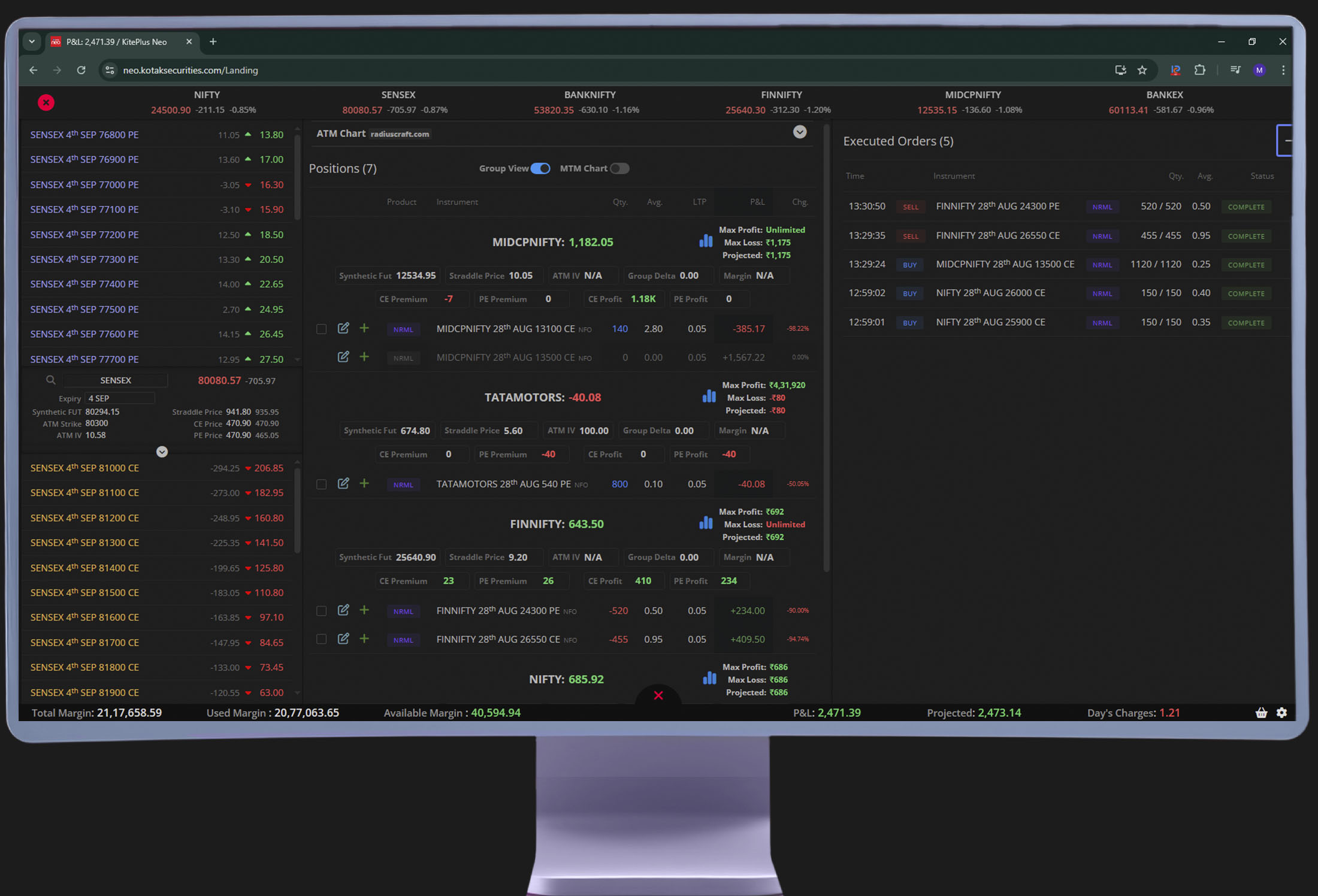
Task: Edit the FINNIFTY 26550 CE position
Action: (x=343, y=639)
